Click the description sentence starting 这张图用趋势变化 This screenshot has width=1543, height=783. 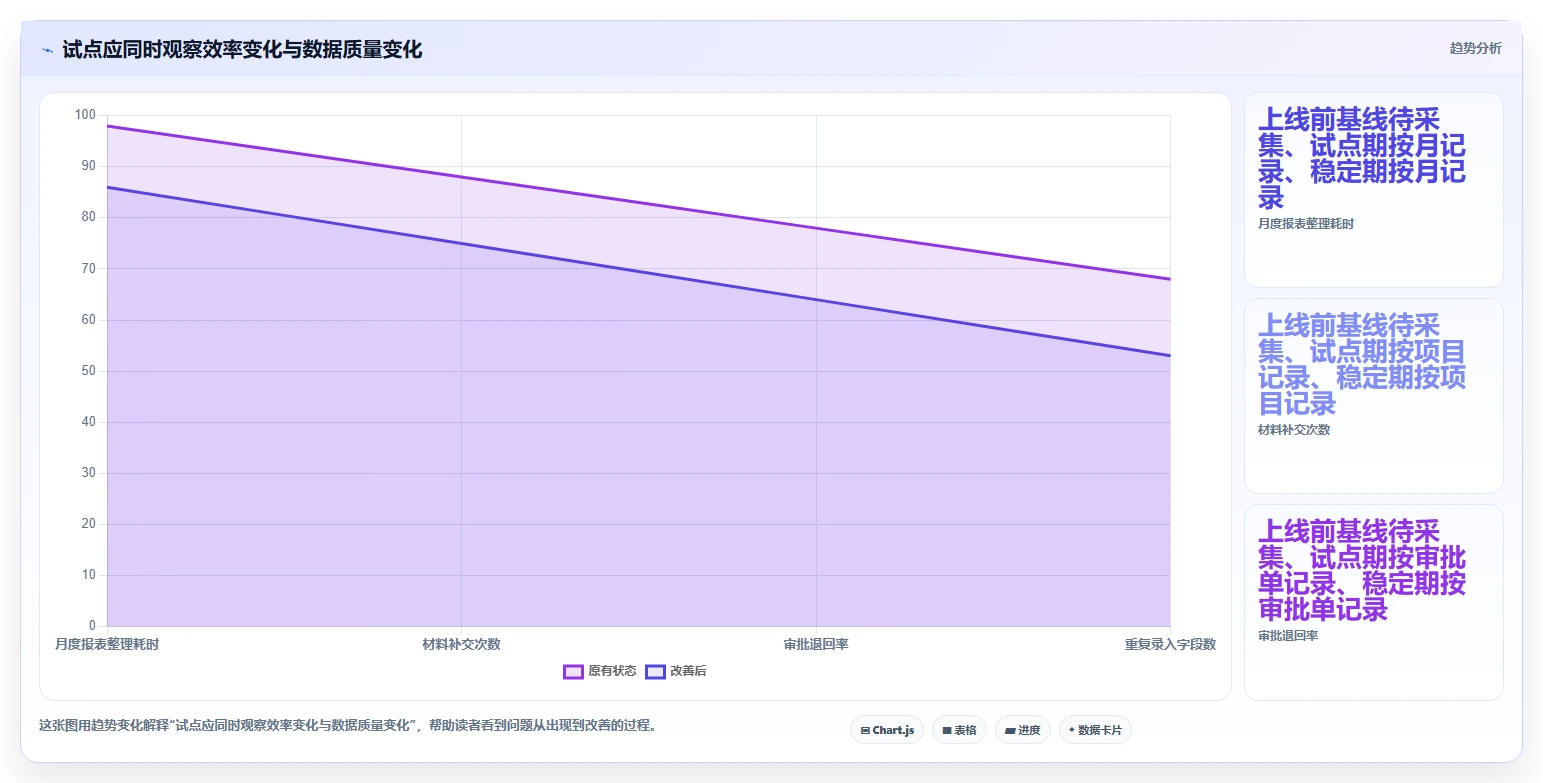pos(350,726)
